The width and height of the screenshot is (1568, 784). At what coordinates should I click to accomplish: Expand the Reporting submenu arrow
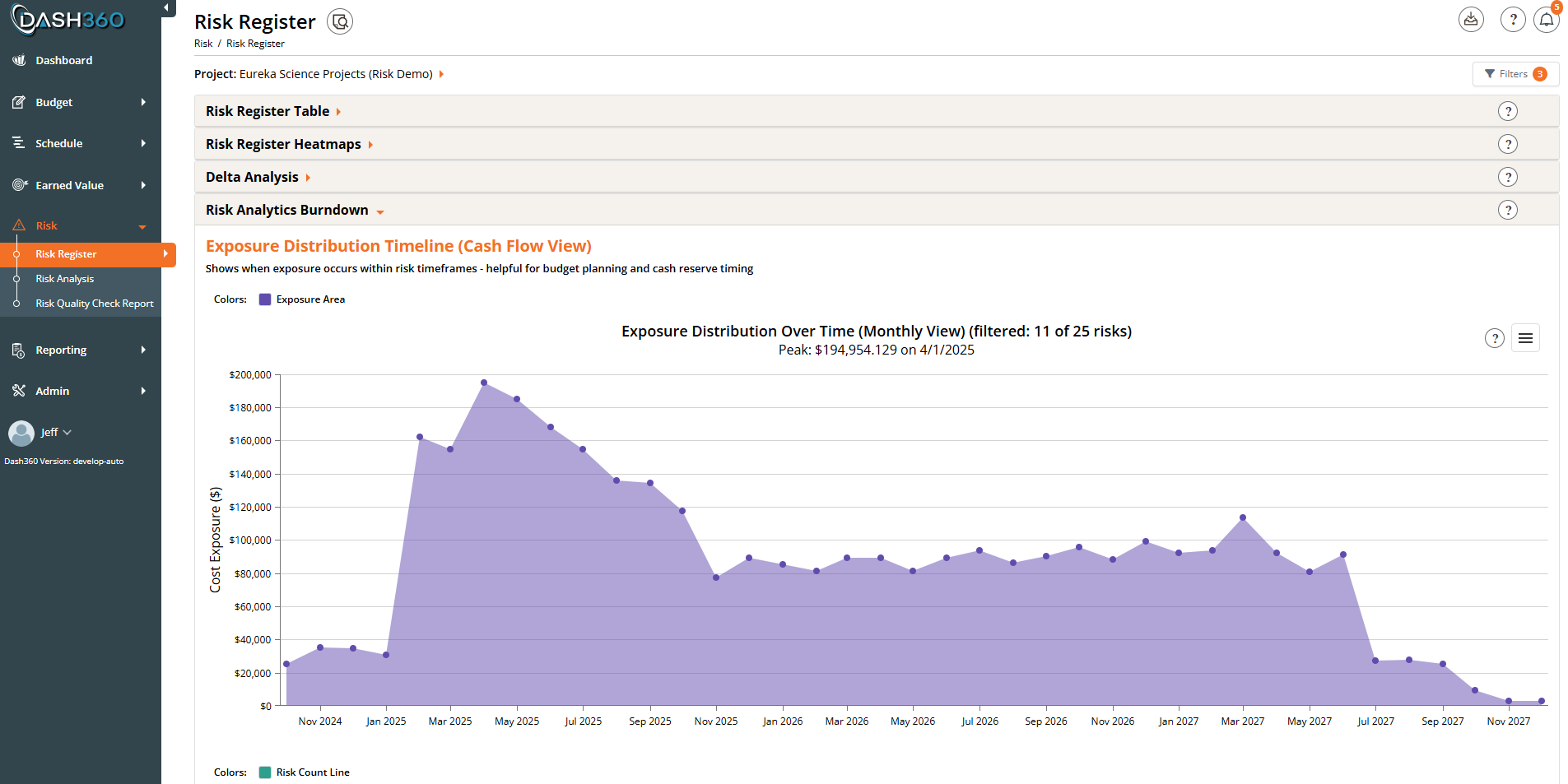point(143,350)
